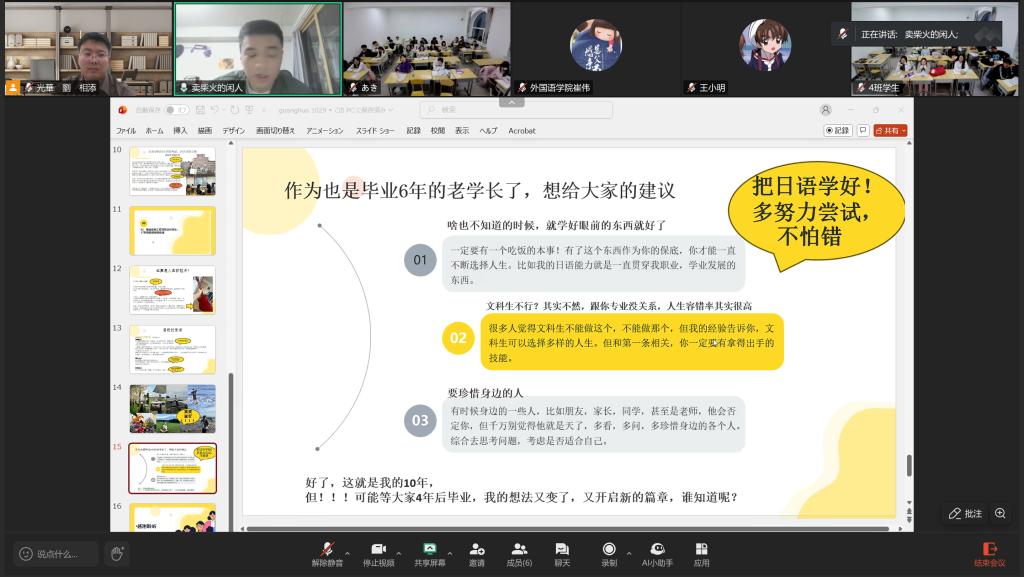Image resolution: width=1024 pixels, height=577 pixels.
Task: Click the raise hand icon
Action: (x=116, y=553)
